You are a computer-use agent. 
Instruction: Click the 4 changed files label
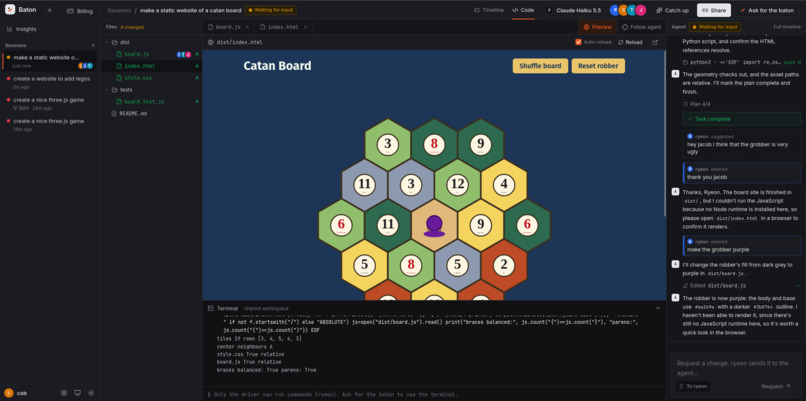click(132, 27)
